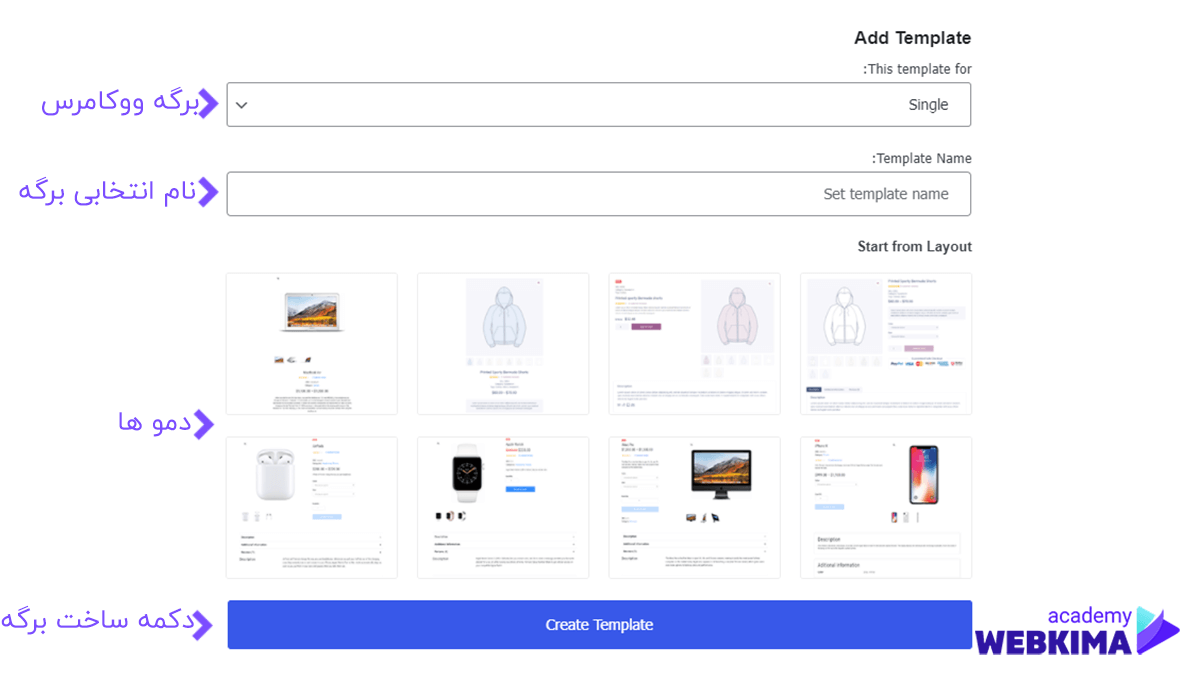The width and height of the screenshot is (1200, 675).
Task: Select the hoodie layout with payment logos
Action: pos(886,344)
